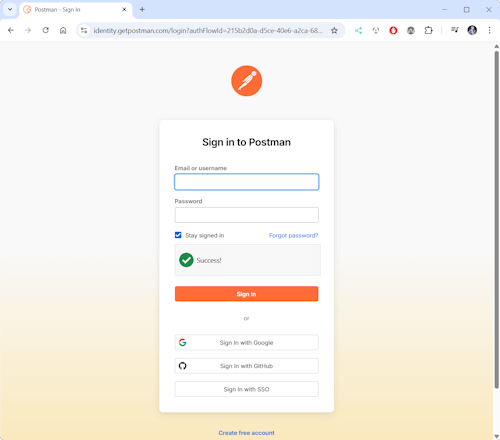Expand the tab search dropdown arrow
The height and width of the screenshot is (440, 500).
click(10, 9)
